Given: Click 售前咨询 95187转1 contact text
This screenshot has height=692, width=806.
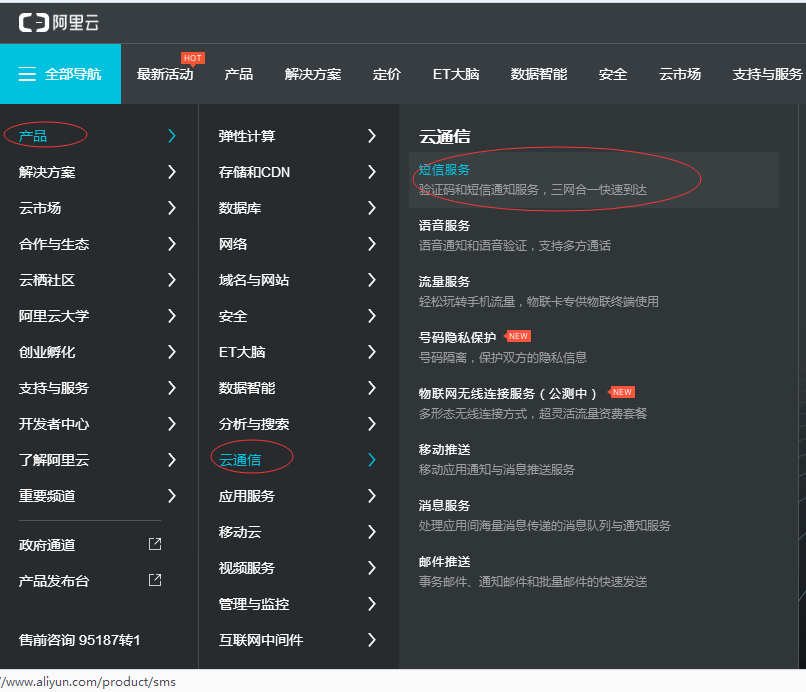Looking at the screenshot, I should 80,640.
